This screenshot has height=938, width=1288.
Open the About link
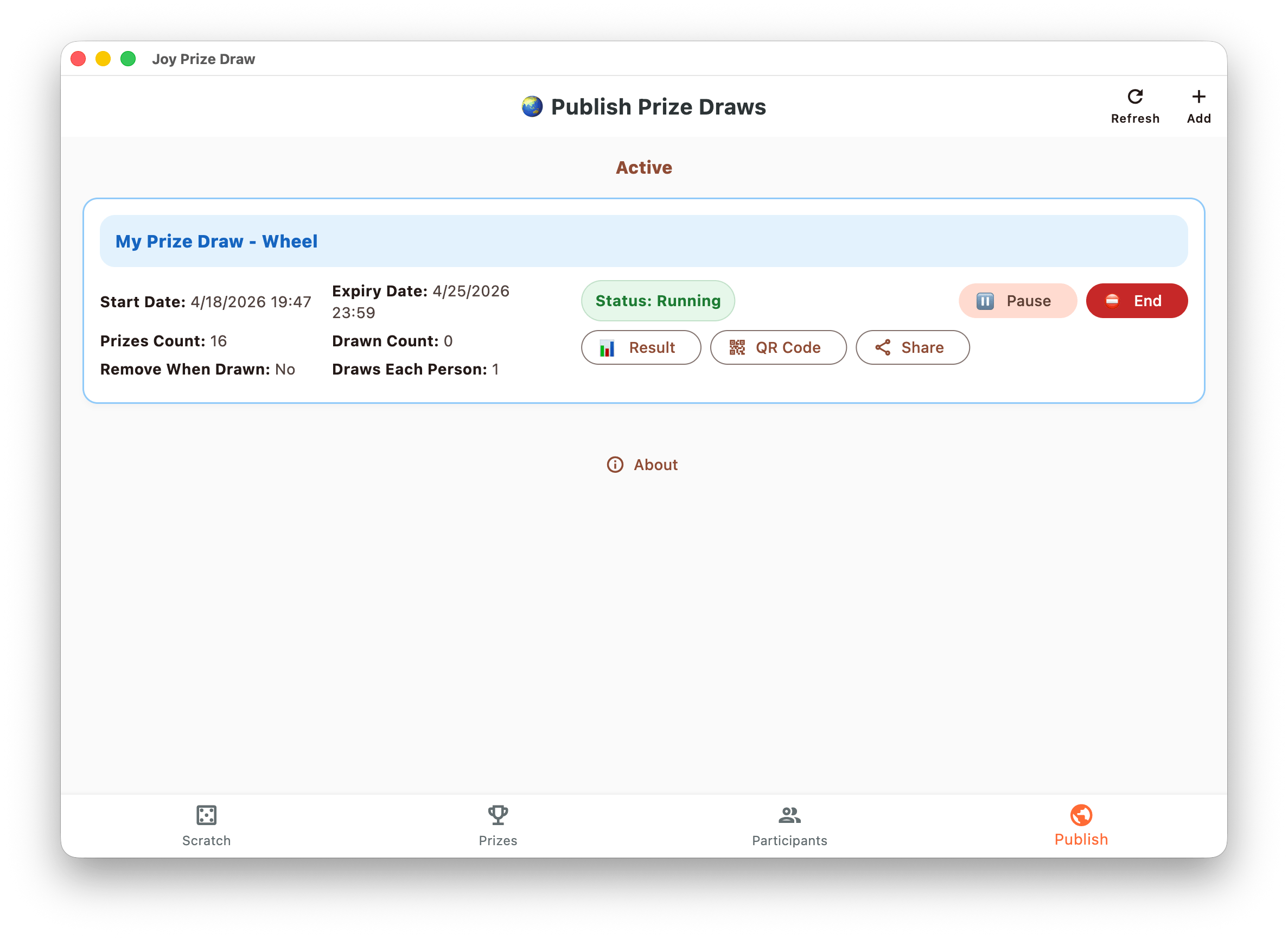click(655, 465)
